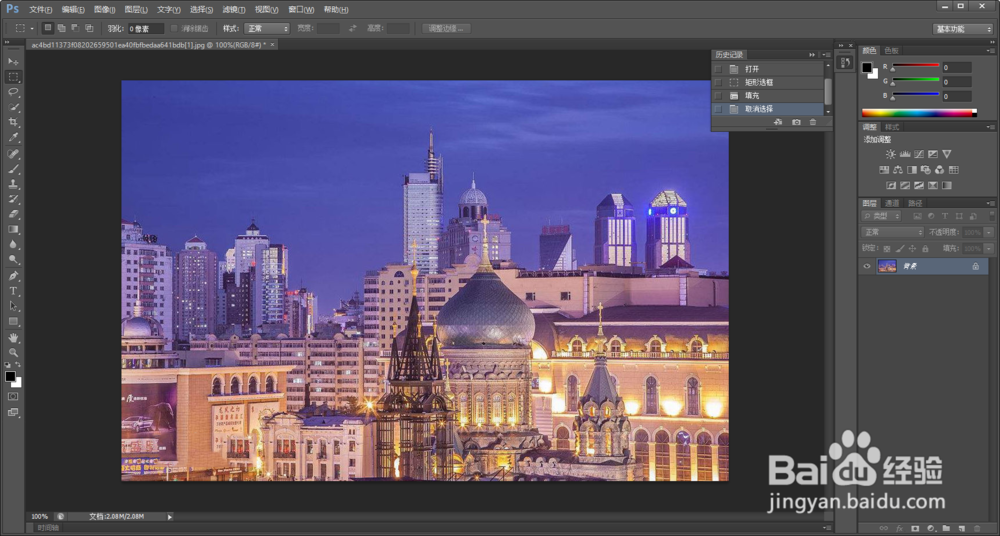Click the Screen Mode icon in toolbox

13,413
